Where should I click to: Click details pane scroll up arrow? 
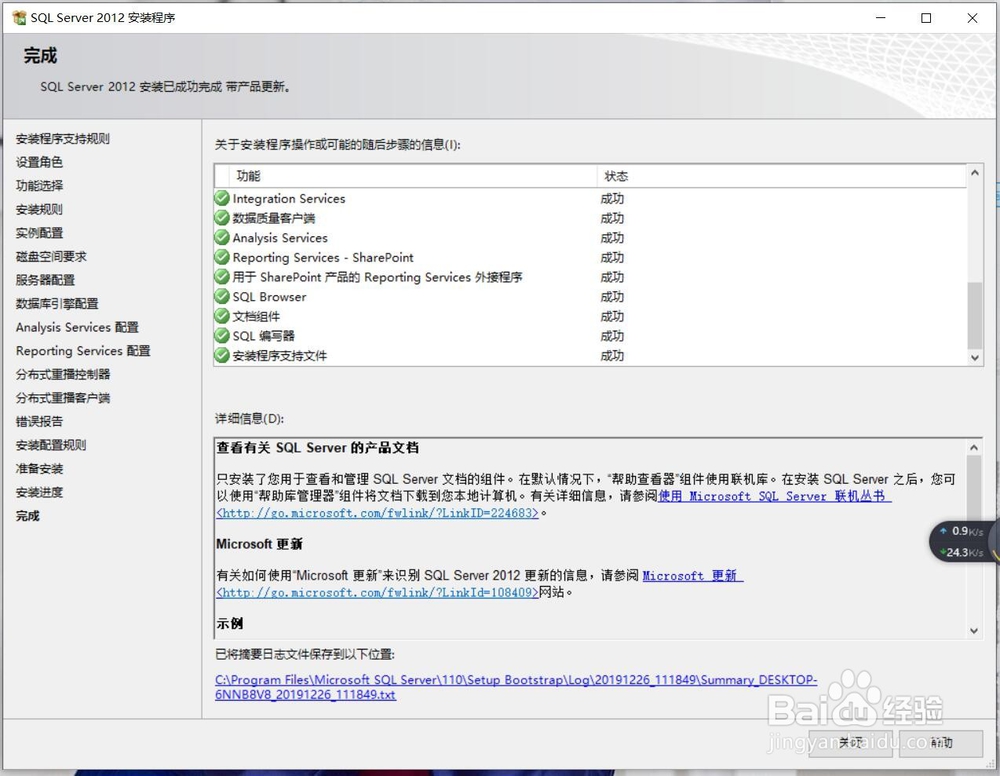click(974, 448)
